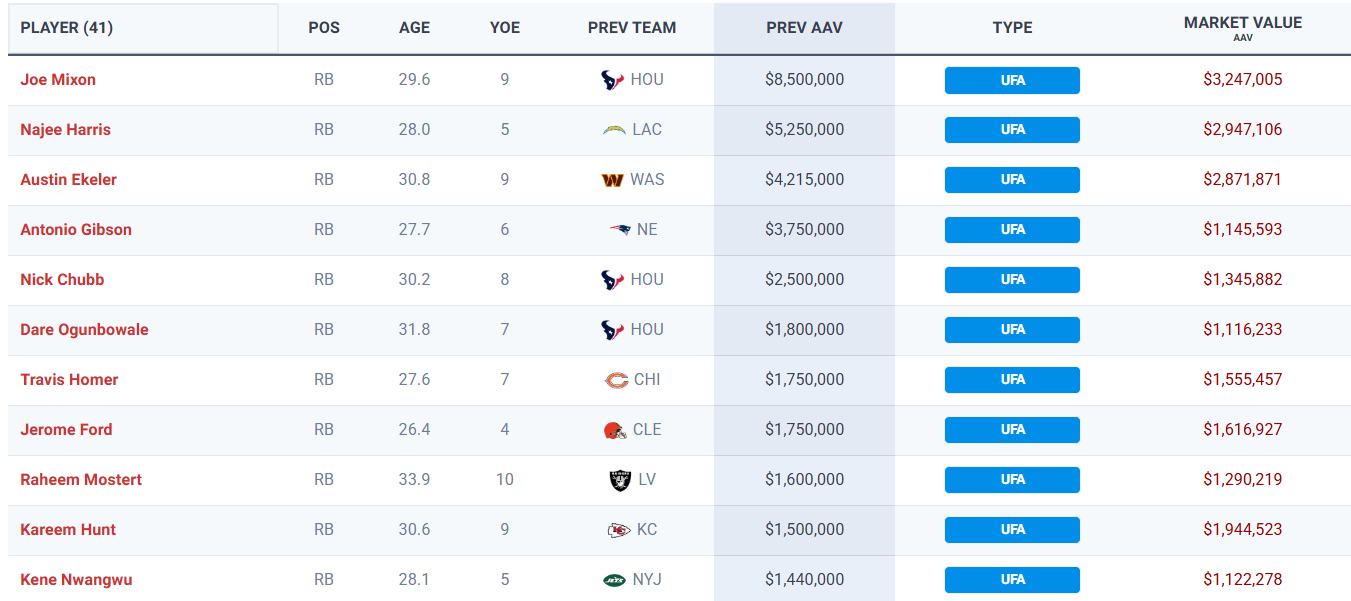Click the Chicago Bears logo icon
Screen dimensions: 1351x601
pos(616,380)
